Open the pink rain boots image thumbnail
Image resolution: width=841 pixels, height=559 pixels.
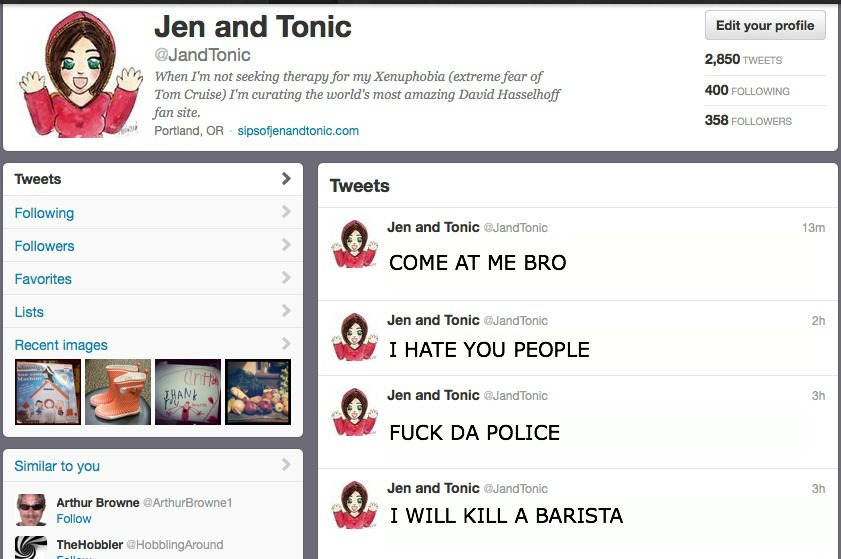pyautogui.click(x=118, y=392)
